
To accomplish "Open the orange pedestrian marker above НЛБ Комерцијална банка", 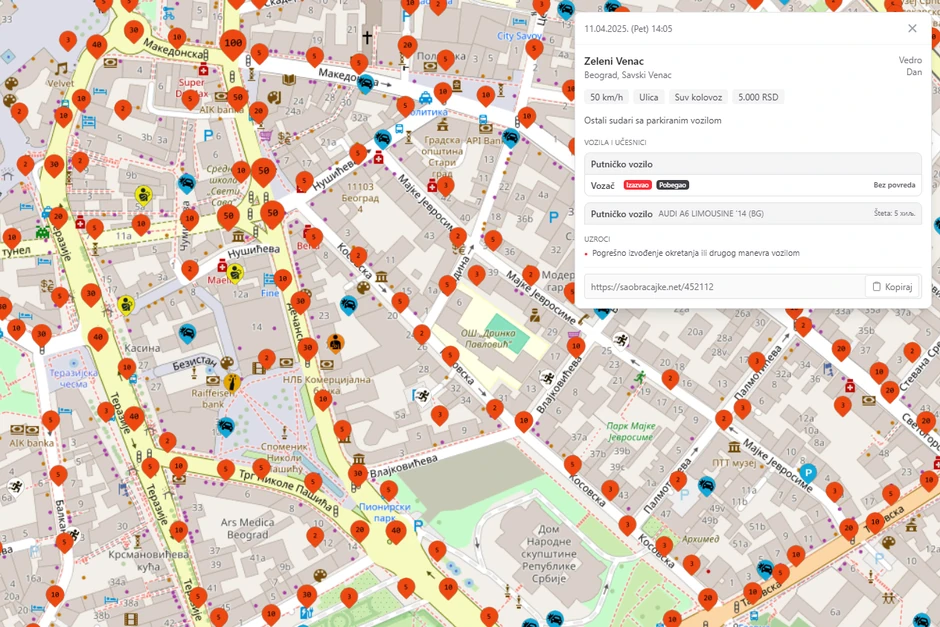I will click(x=335, y=343).
